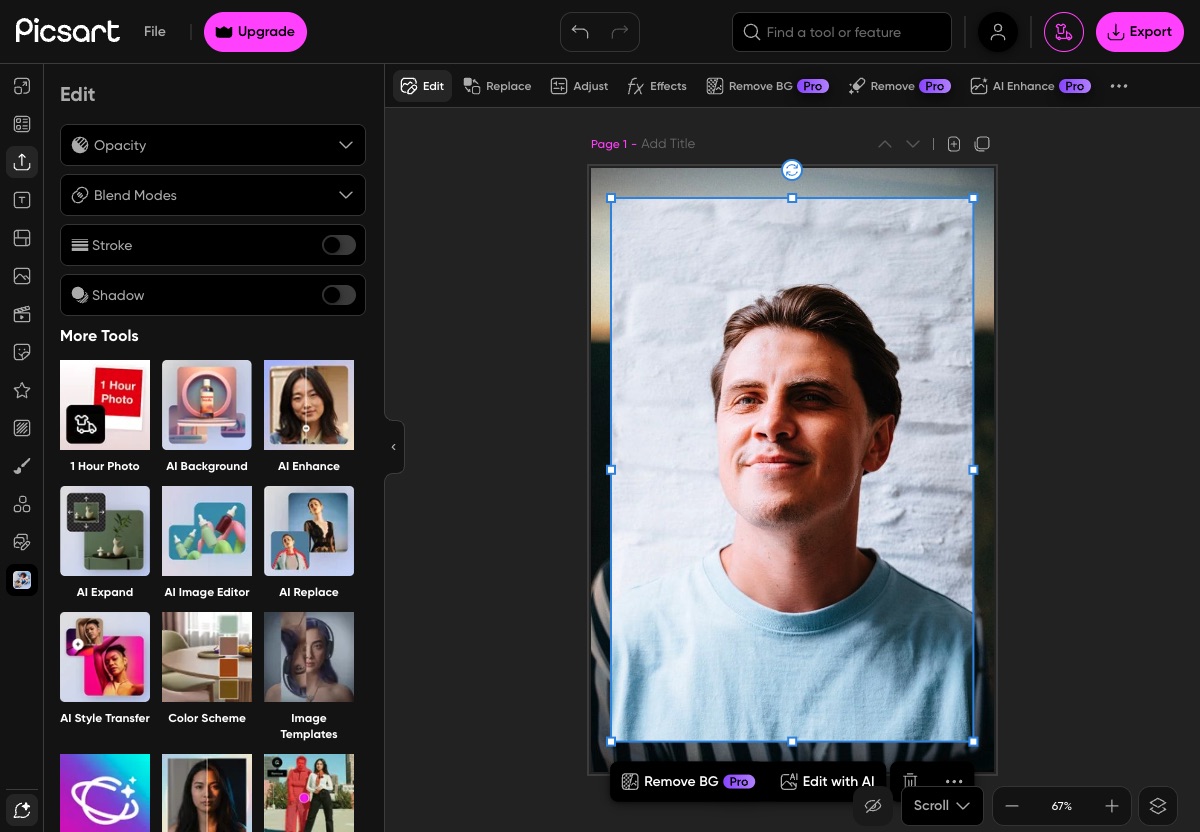
Task: Open the AI Replace tool
Action: (309, 543)
